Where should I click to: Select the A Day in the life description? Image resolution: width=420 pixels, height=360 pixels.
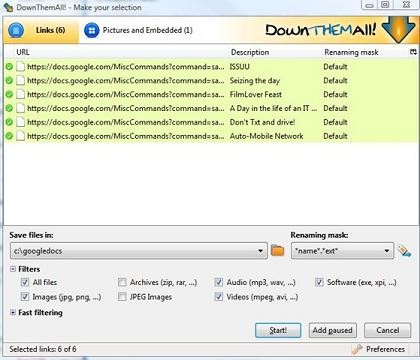click(273, 108)
